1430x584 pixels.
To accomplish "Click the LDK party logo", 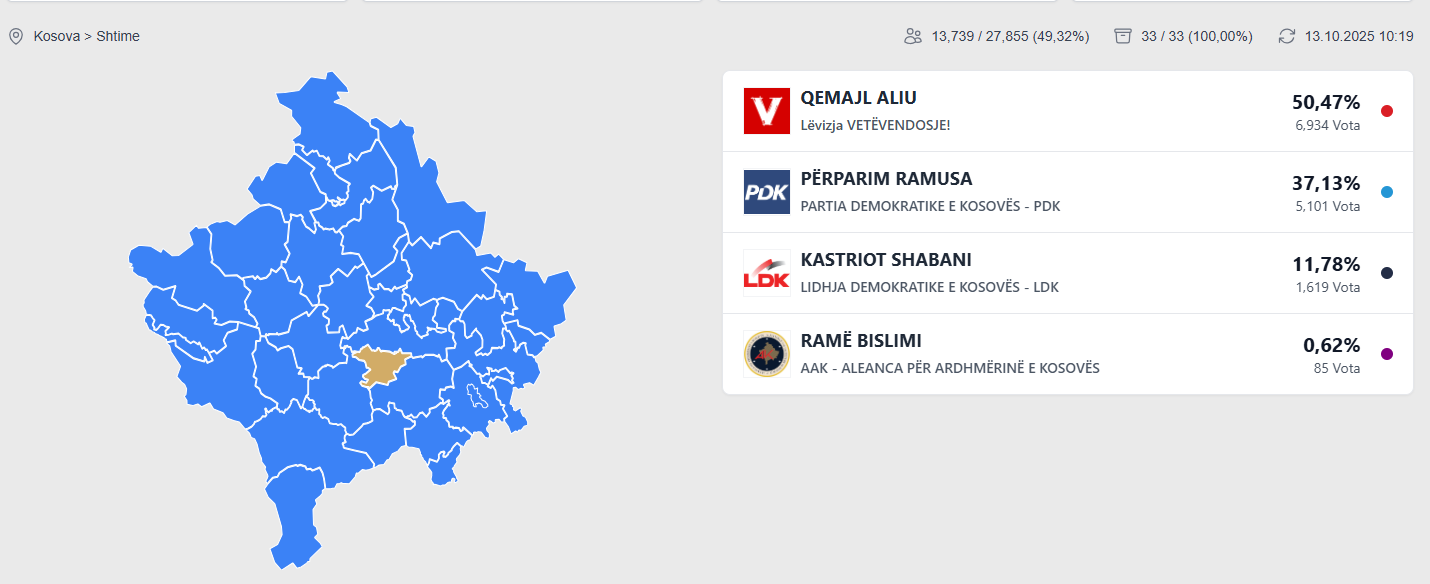I will click(x=767, y=273).
